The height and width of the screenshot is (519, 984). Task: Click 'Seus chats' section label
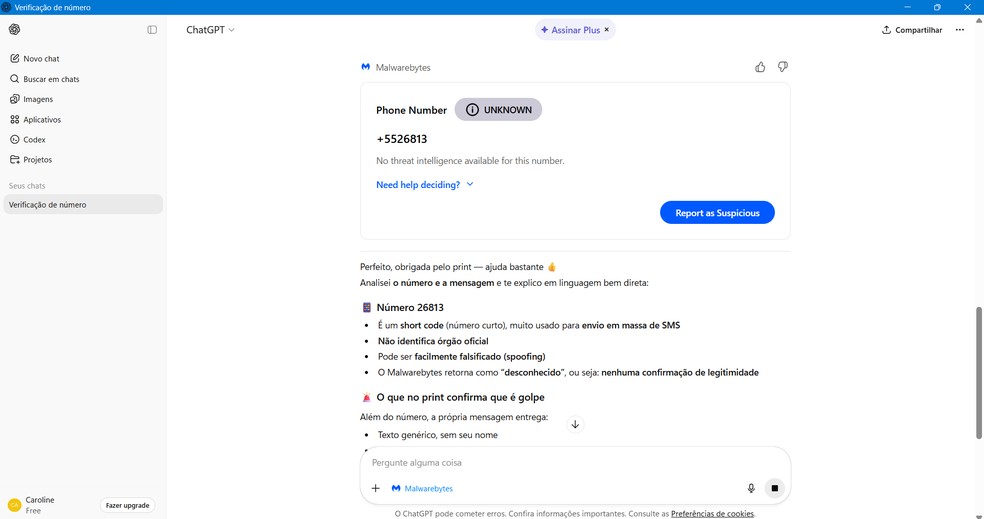(27, 186)
